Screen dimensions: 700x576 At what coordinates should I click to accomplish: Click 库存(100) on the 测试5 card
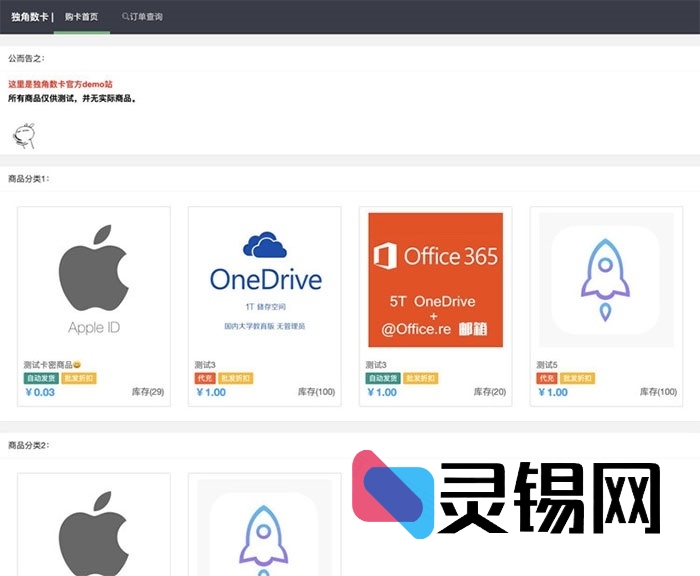point(658,392)
